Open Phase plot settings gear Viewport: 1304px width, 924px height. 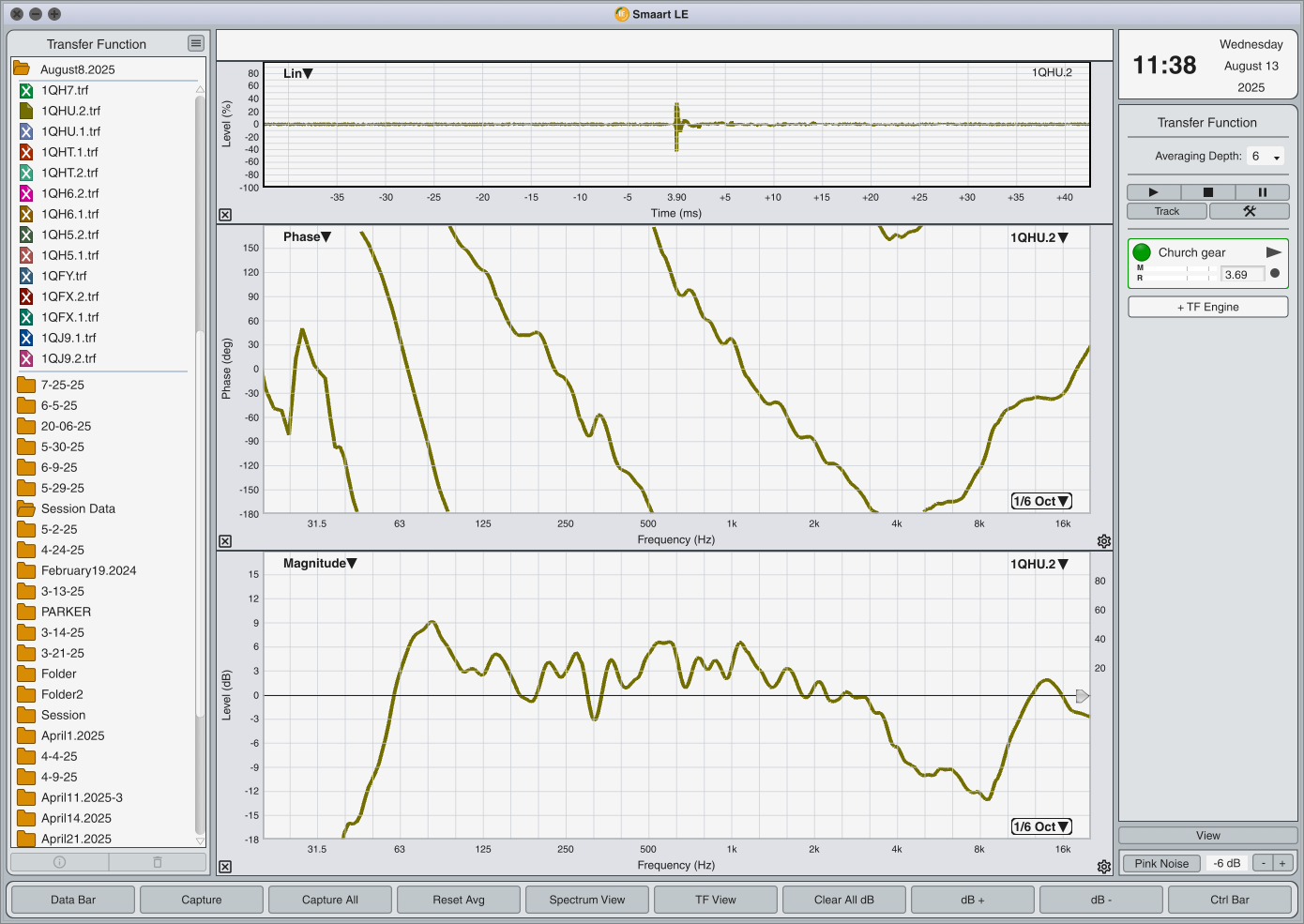[x=1104, y=541]
